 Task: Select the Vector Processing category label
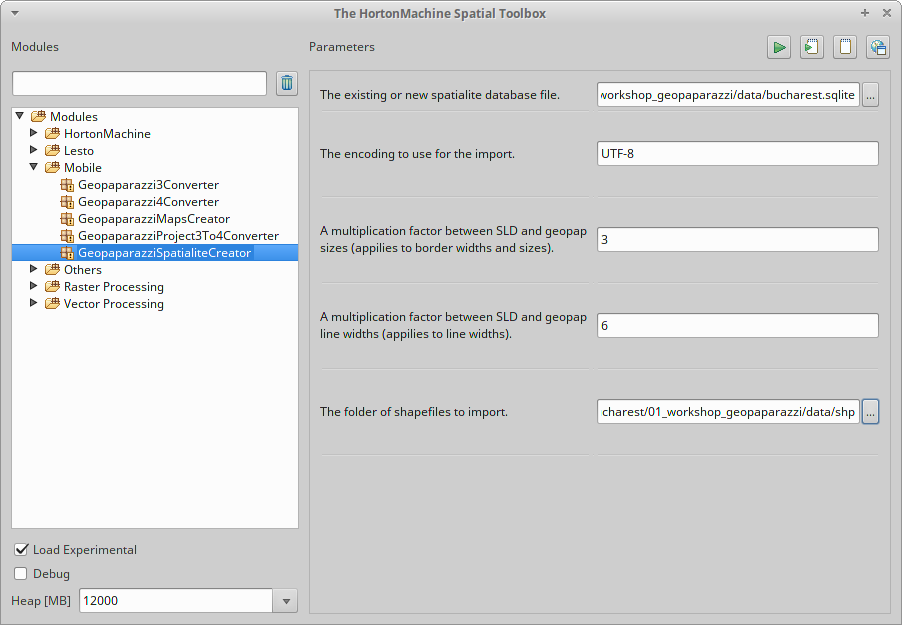114,304
